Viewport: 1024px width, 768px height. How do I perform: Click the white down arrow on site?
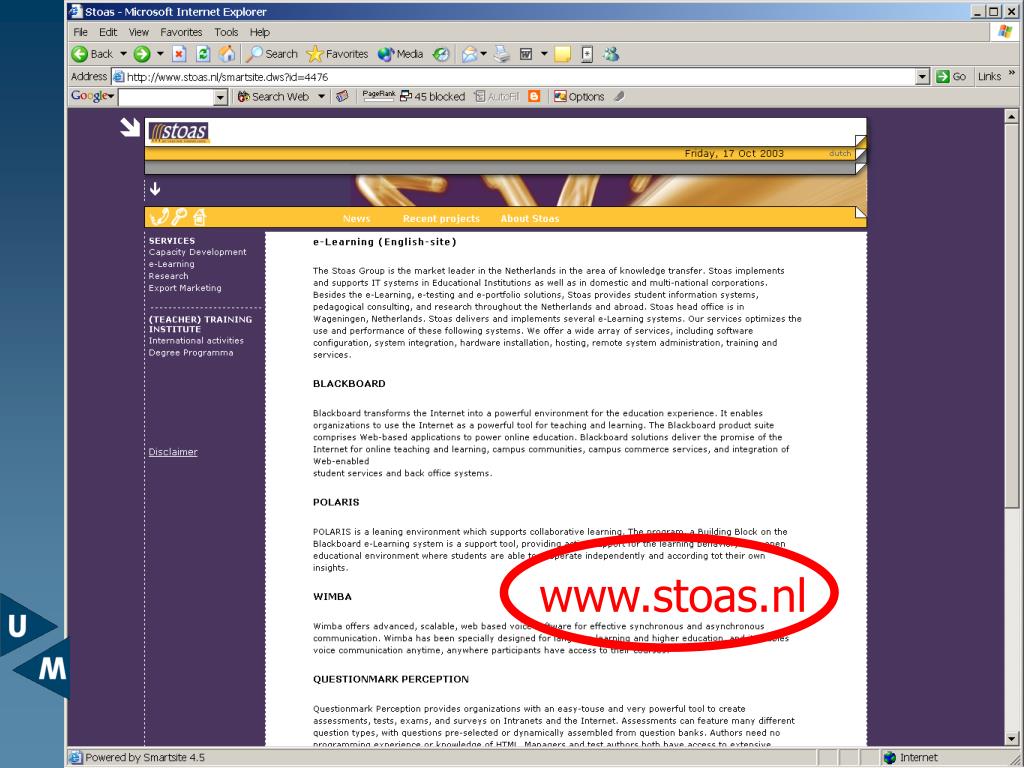155,189
